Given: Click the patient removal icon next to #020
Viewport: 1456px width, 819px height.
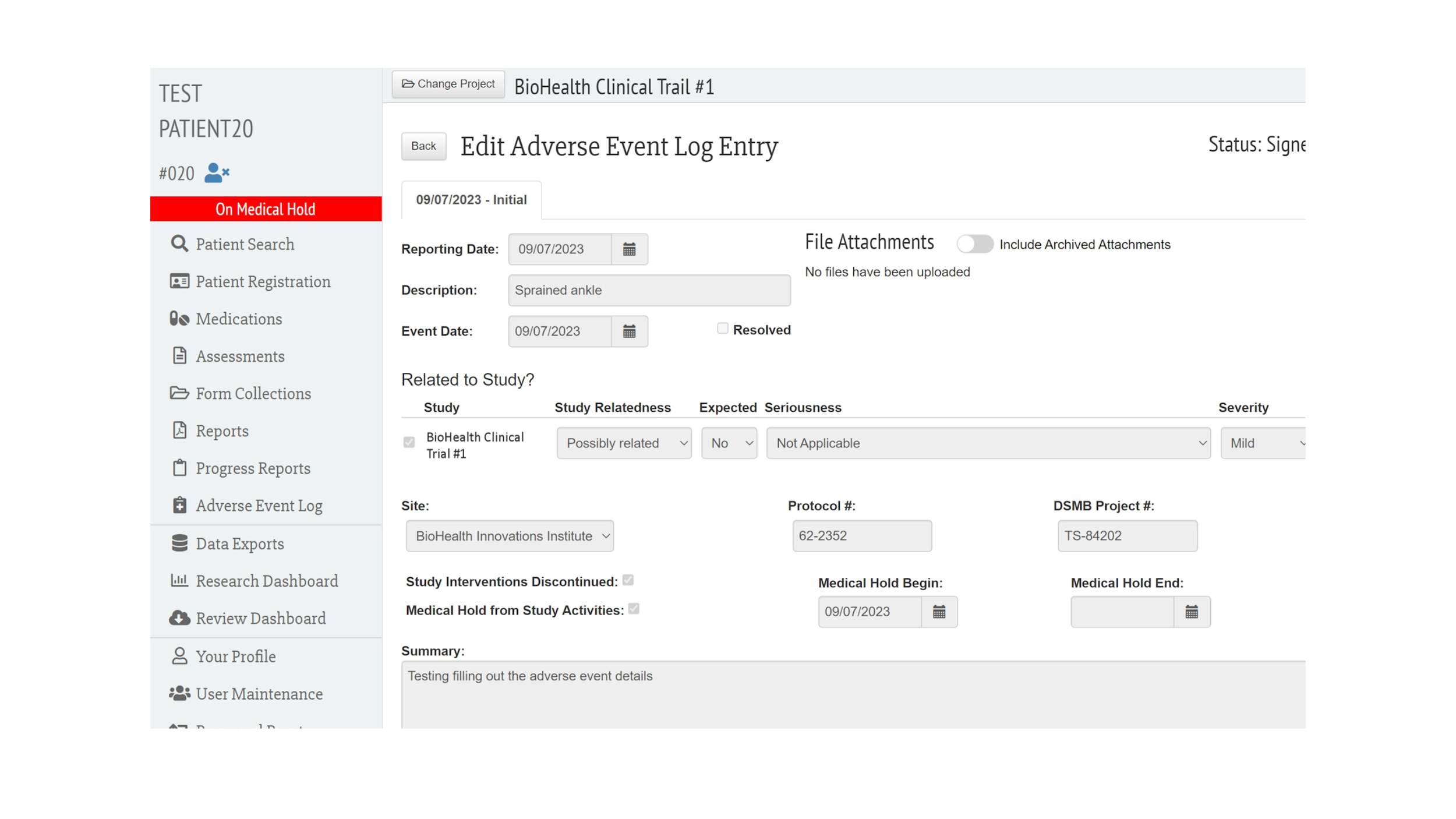Looking at the screenshot, I should tap(216, 172).
